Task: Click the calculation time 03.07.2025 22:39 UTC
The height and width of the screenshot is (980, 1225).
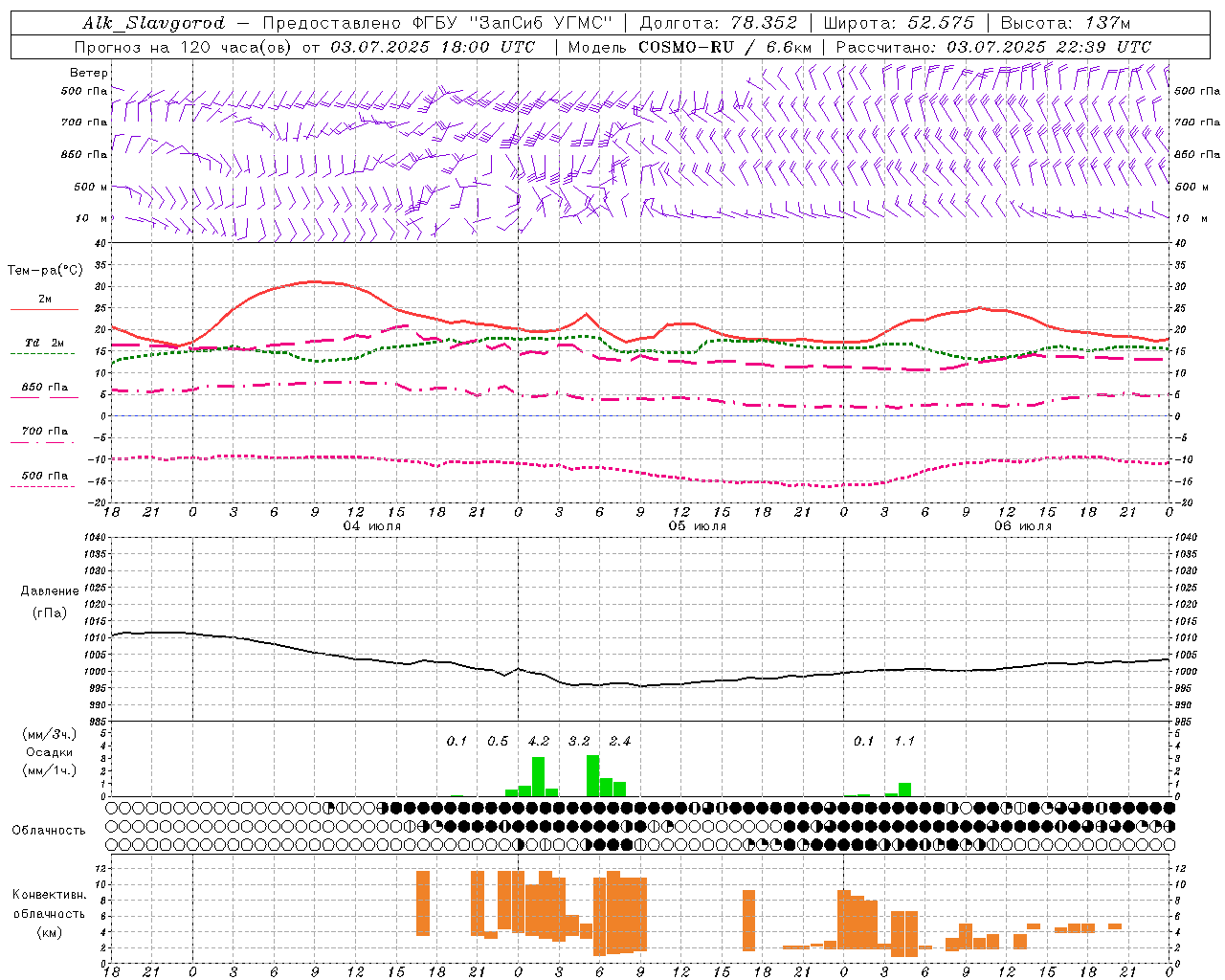Action: [x=1049, y=47]
